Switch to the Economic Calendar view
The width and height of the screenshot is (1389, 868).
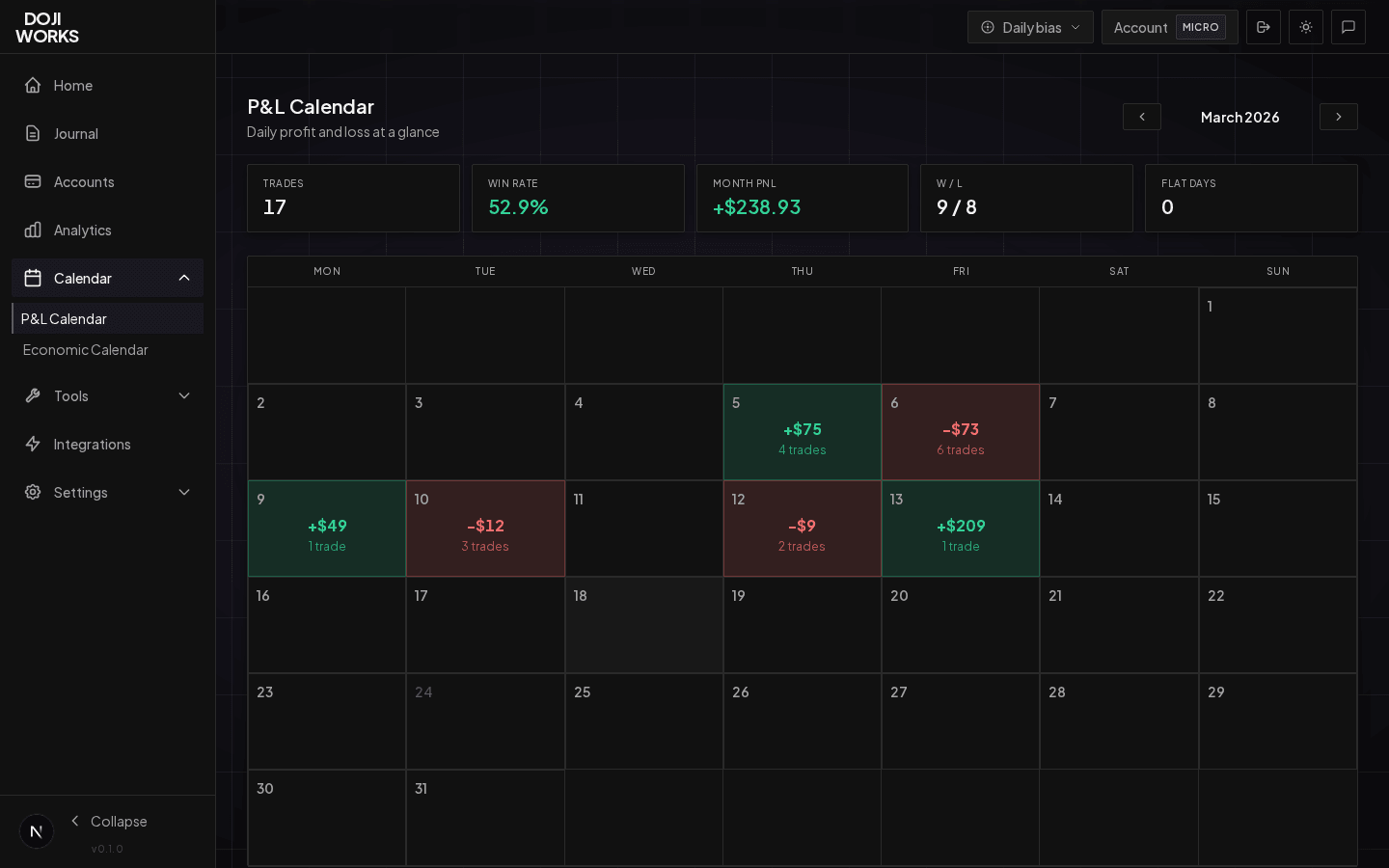pos(85,350)
